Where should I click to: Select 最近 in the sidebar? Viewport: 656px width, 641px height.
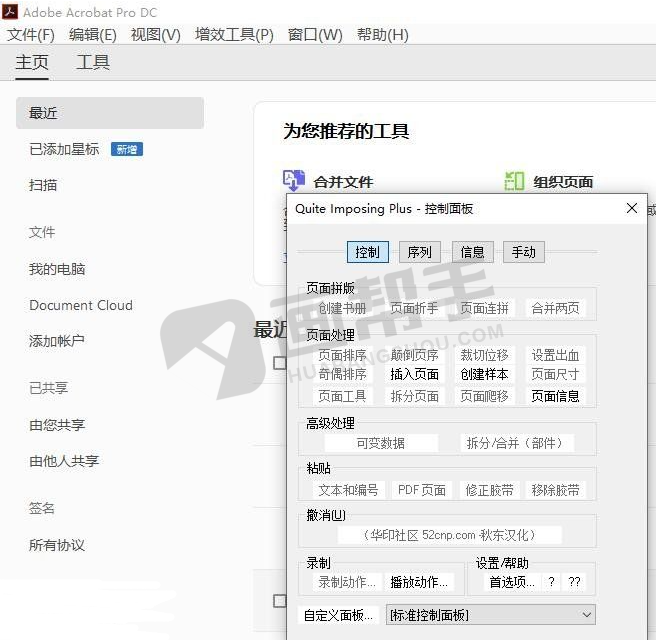pyautogui.click(x=110, y=113)
